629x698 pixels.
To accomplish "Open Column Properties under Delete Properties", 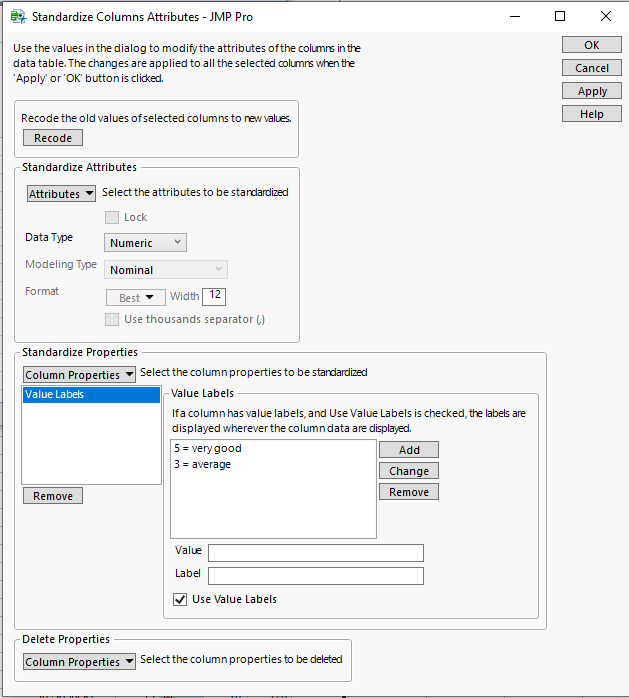I will pos(79,662).
